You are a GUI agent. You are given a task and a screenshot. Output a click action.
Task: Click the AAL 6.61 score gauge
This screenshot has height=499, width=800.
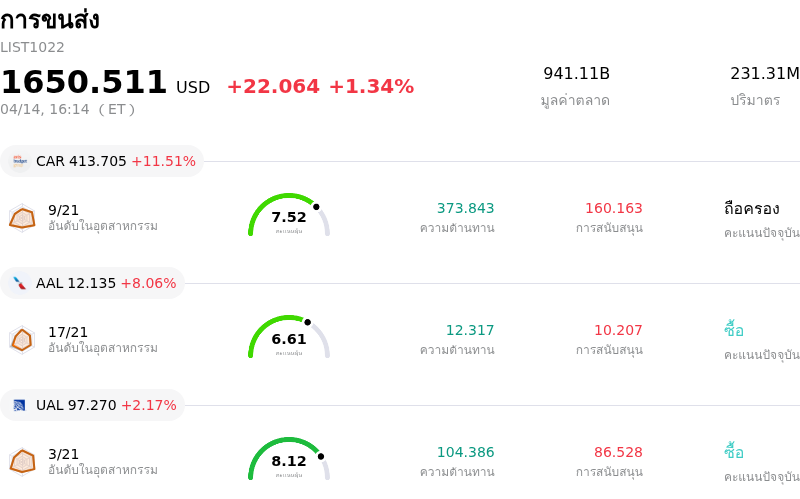point(288,338)
